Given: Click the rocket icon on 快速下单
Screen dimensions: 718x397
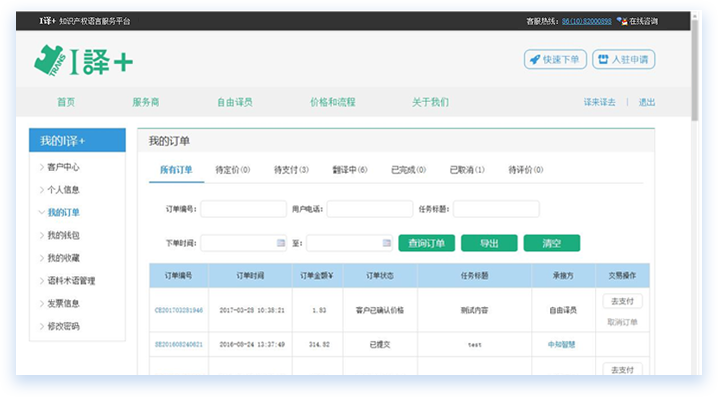Looking at the screenshot, I should click(x=534, y=60).
